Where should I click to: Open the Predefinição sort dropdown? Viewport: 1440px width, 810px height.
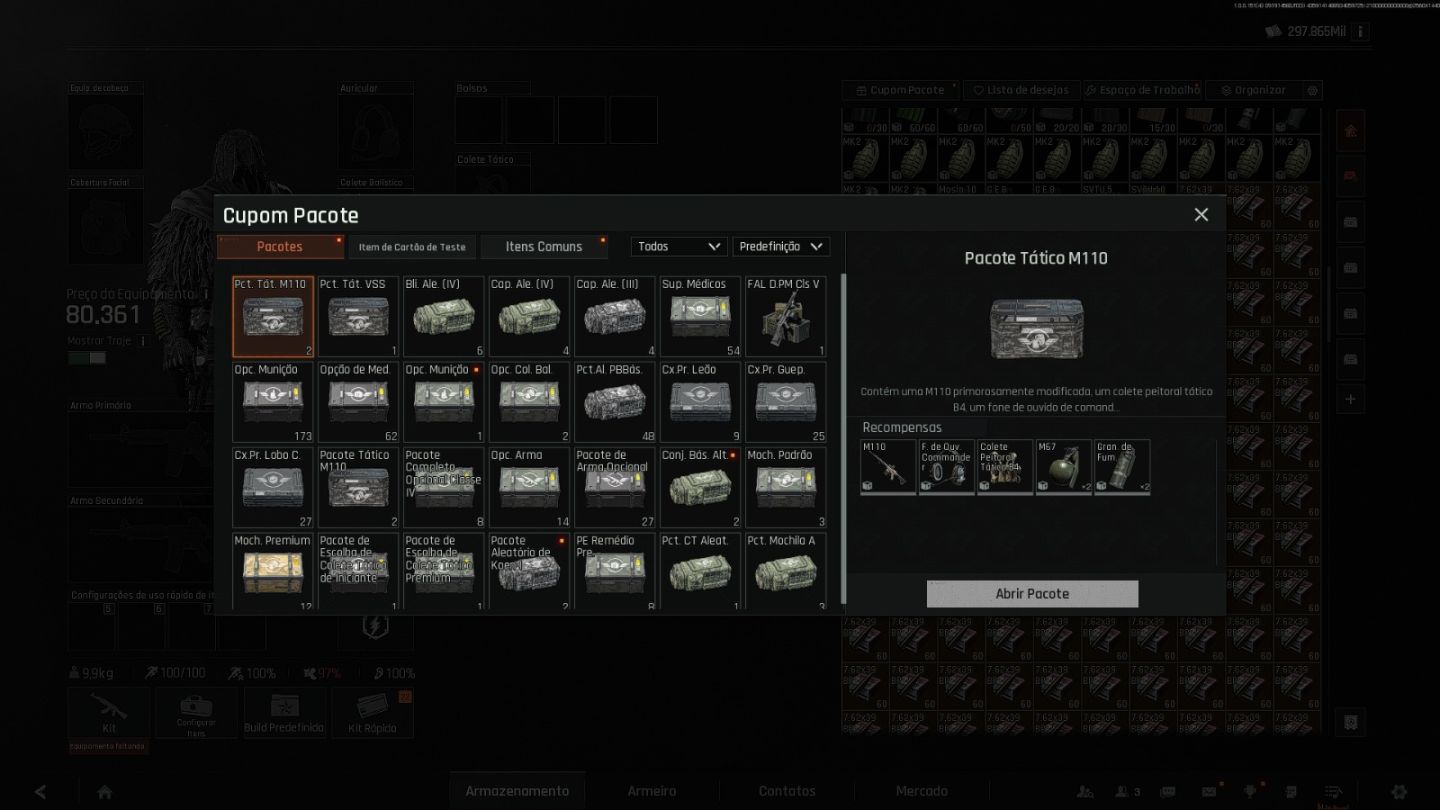click(x=781, y=246)
